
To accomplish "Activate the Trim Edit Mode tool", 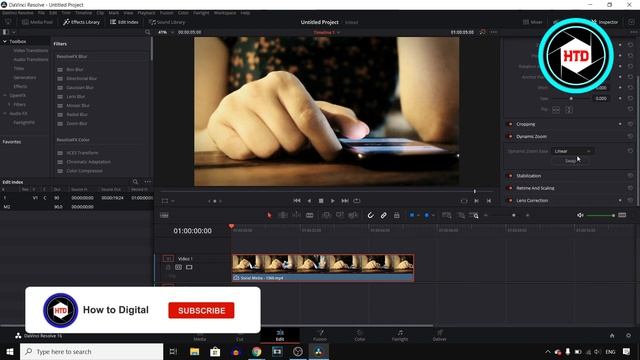I will (282, 215).
